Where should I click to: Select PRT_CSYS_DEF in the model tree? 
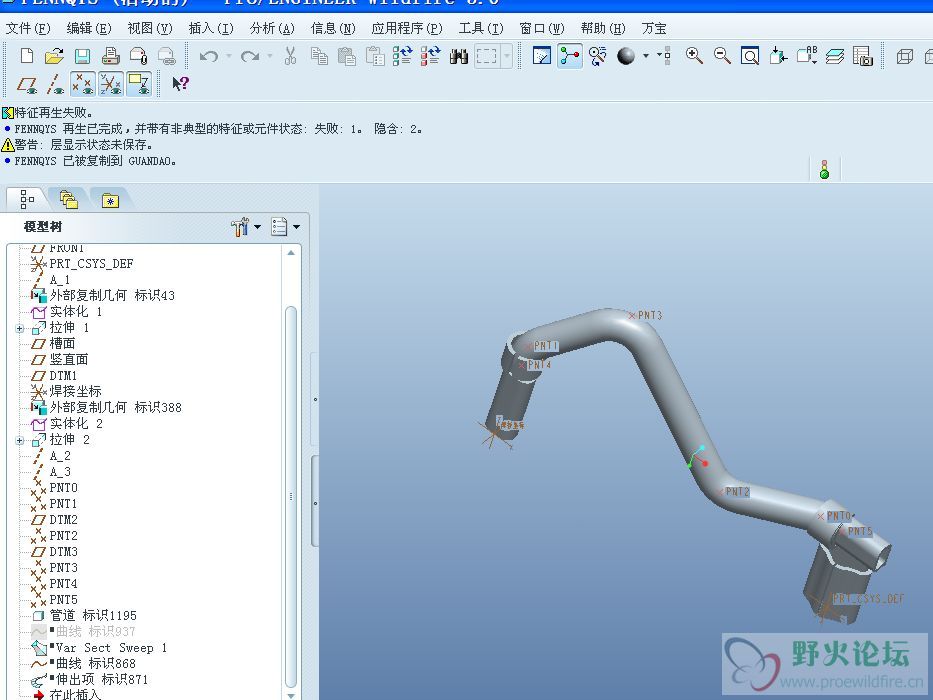91,264
